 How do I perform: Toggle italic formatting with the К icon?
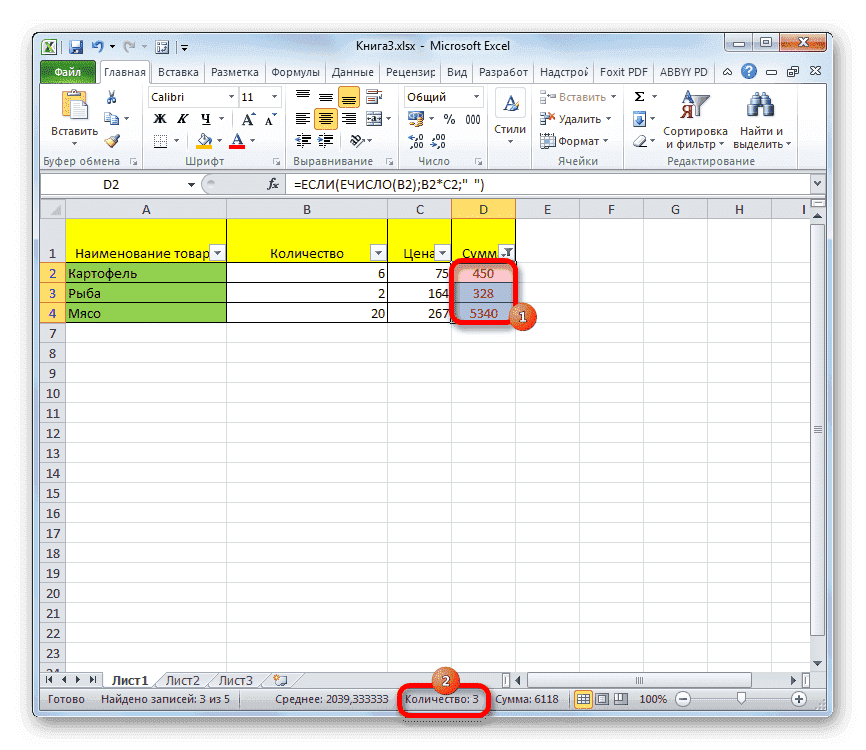coord(182,119)
